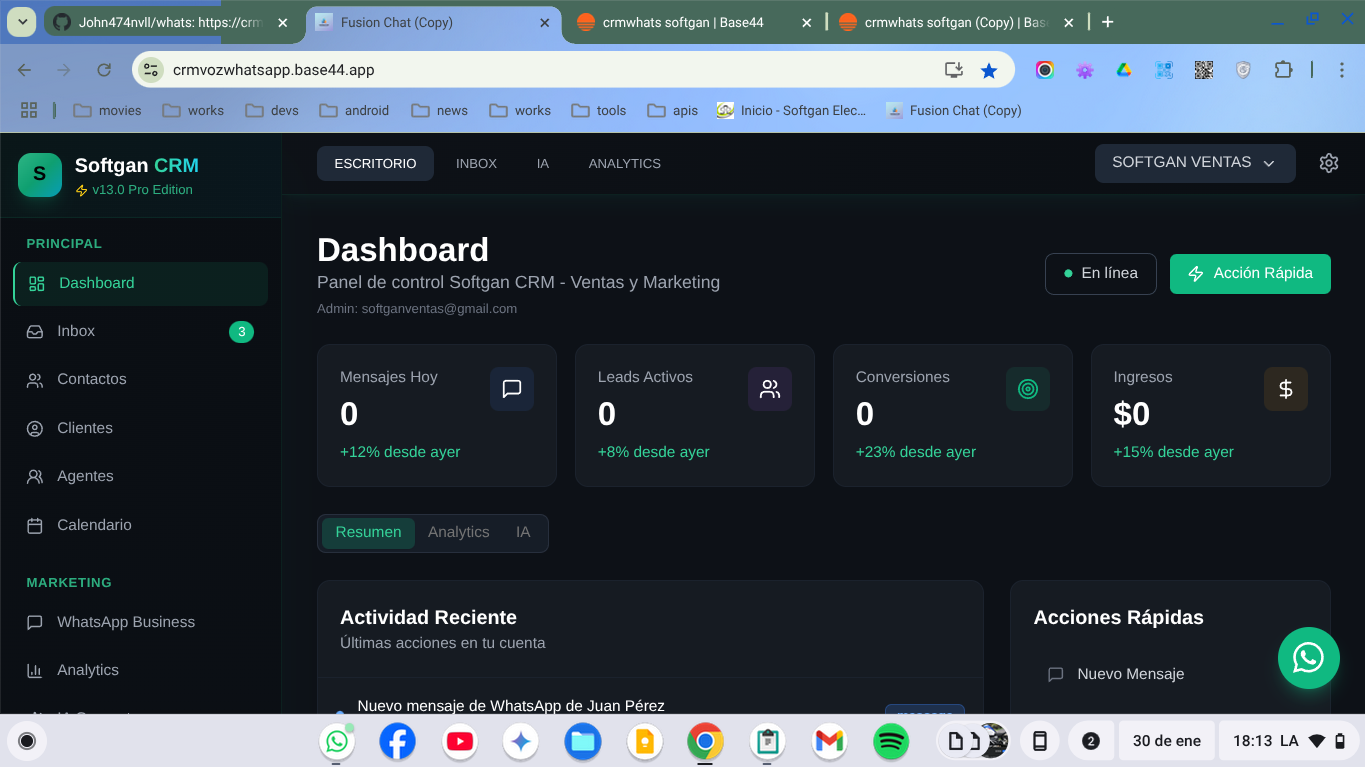Click the Mensajes Hoy message icon
Image resolution: width=1365 pixels, height=767 pixels.
coord(512,389)
